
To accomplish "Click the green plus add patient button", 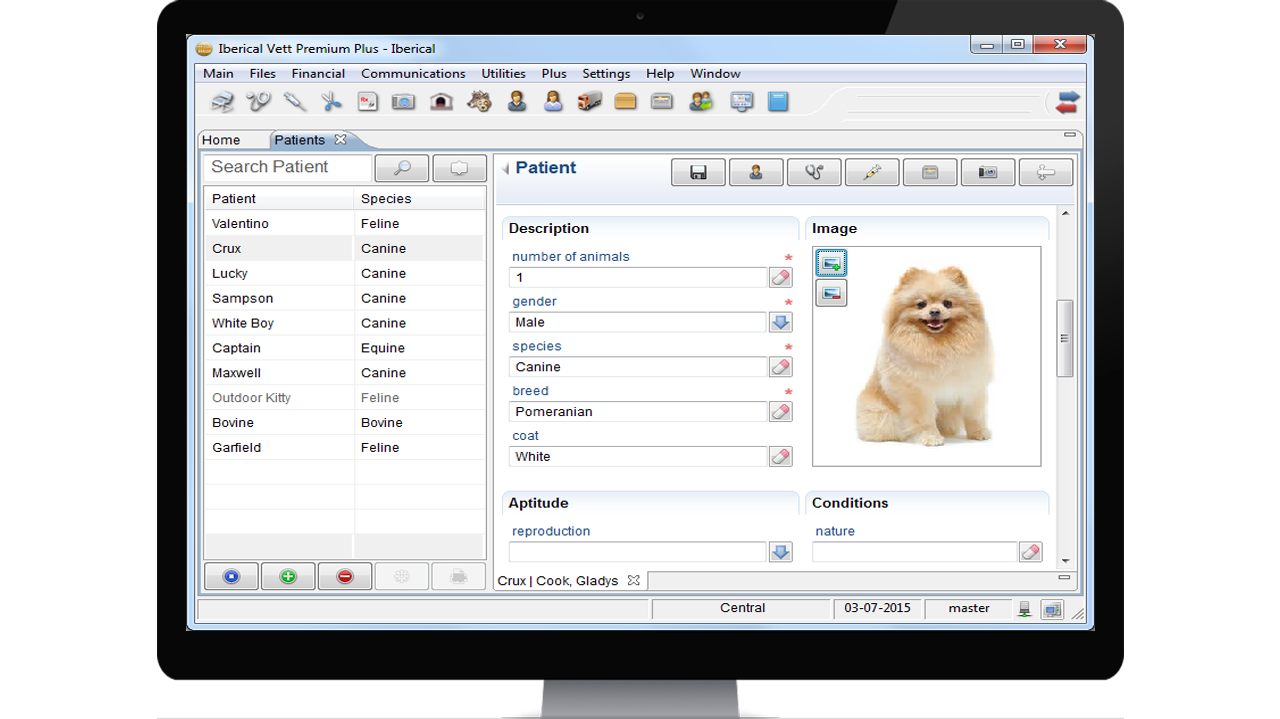I will pyautogui.click(x=288, y=577).
